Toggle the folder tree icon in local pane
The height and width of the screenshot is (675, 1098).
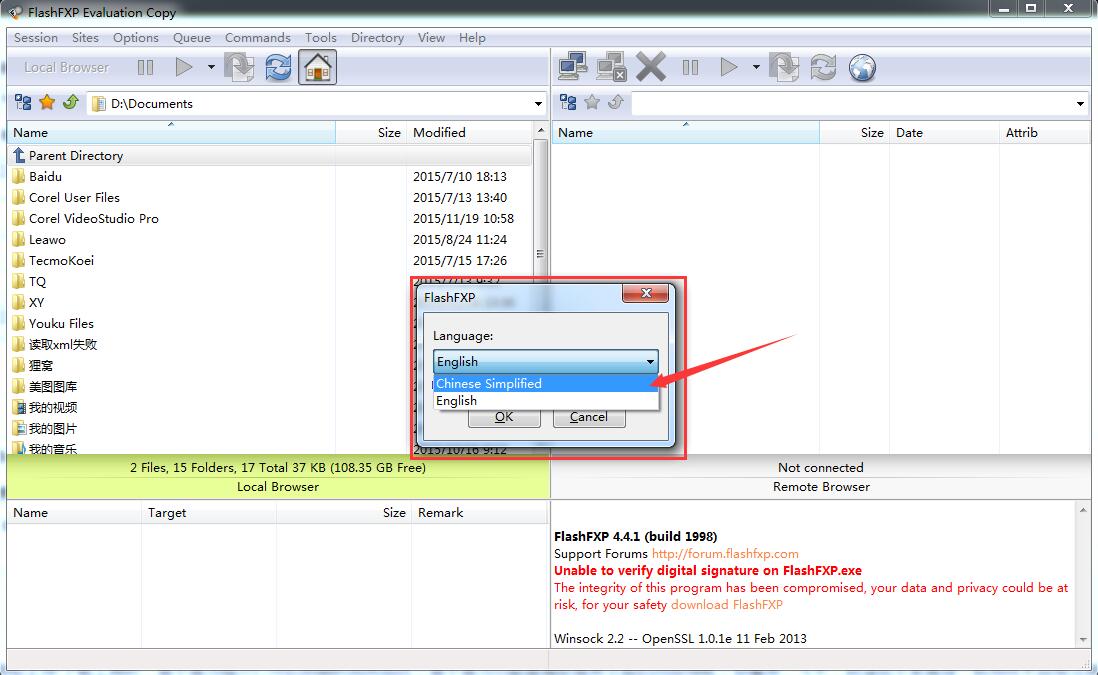(23, 102)
